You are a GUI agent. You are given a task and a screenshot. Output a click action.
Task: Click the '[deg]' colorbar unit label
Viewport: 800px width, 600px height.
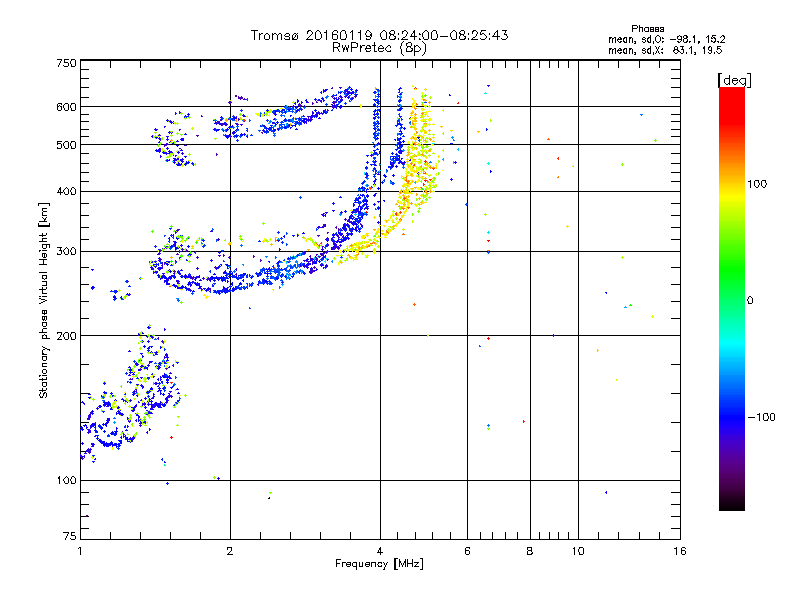734,80
